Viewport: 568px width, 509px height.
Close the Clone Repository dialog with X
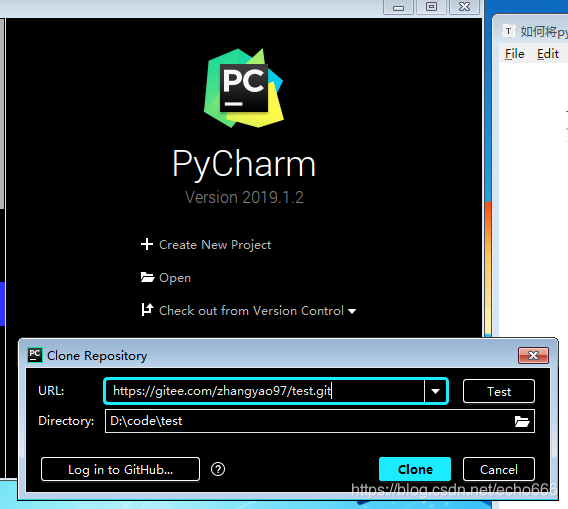(533, 355)
